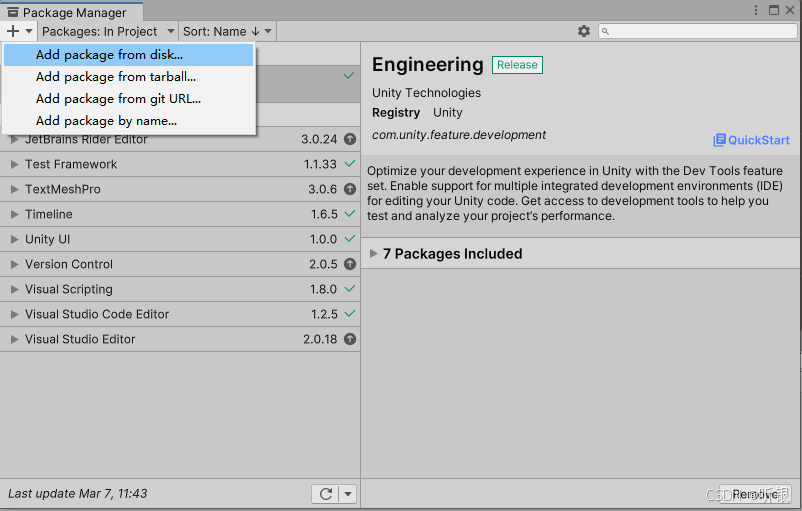Select the Version Control package
The image size is (802, 511).
point(180,264)
